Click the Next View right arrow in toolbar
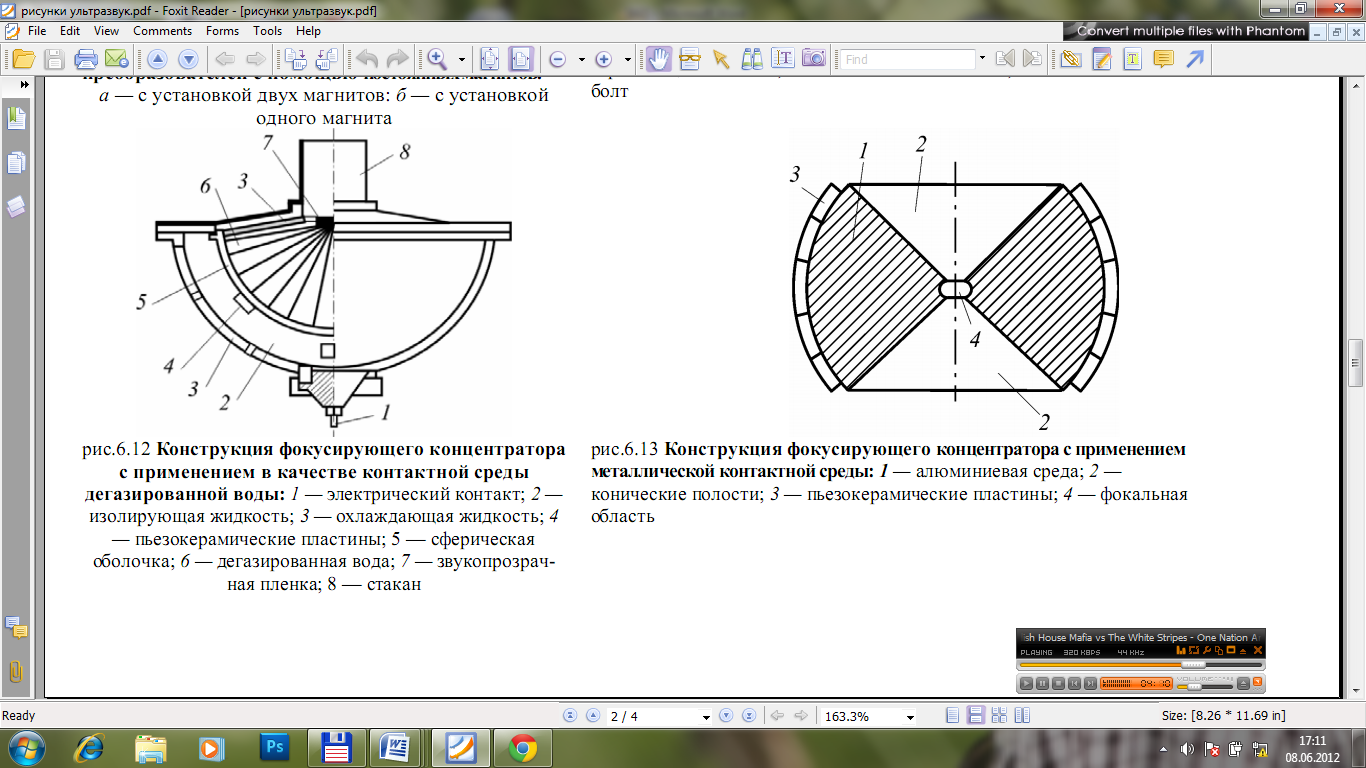The width and height of the screenshot is (1366, 768). pyautogui.click(x=255, y=58)
